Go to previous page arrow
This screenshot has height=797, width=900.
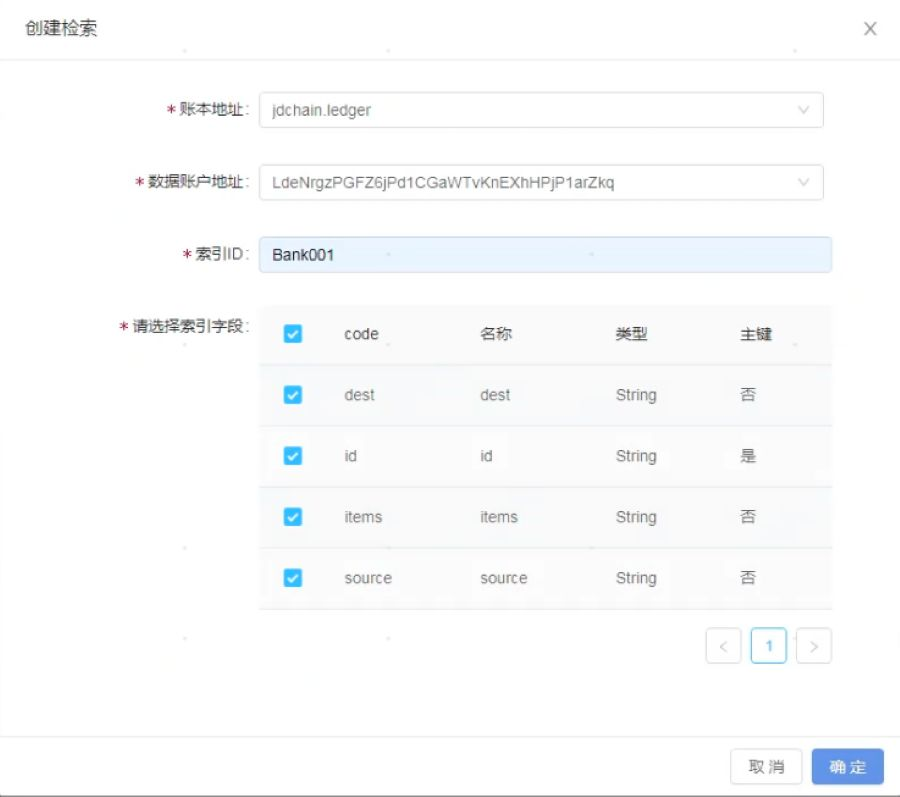coord(723,646)
